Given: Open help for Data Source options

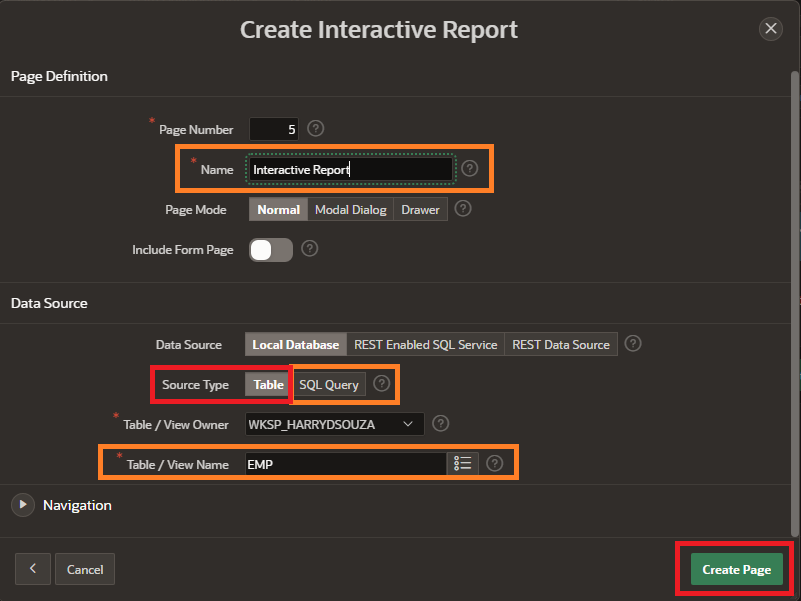Looking at the screenshot, I should pos(632,344).
